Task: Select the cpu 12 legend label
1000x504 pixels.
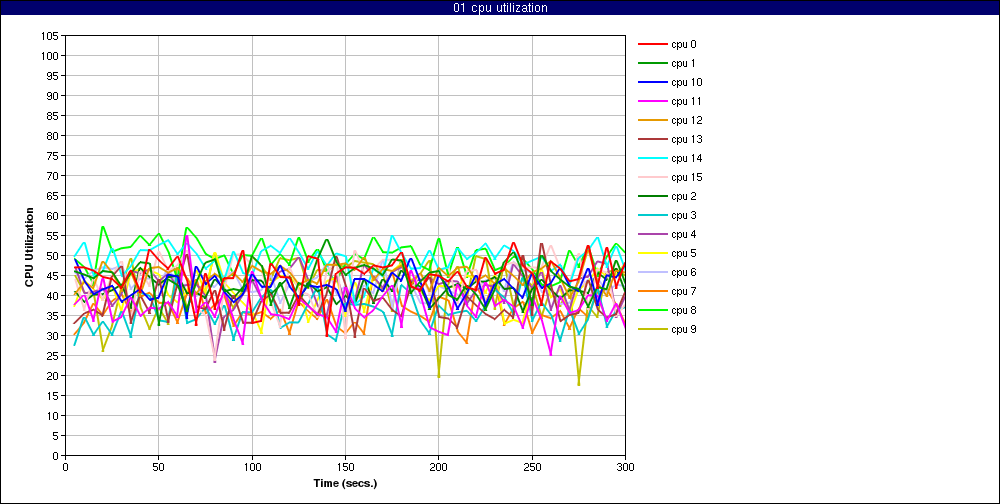Action: [686, 121]
